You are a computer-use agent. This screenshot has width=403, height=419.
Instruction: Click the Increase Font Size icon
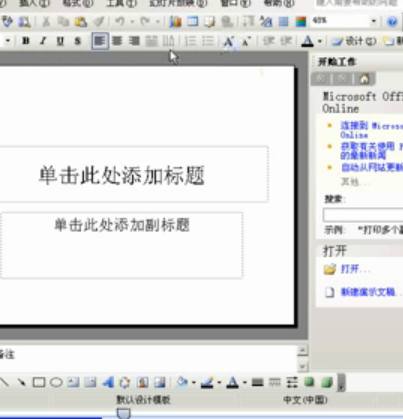[x=228, y=41]
